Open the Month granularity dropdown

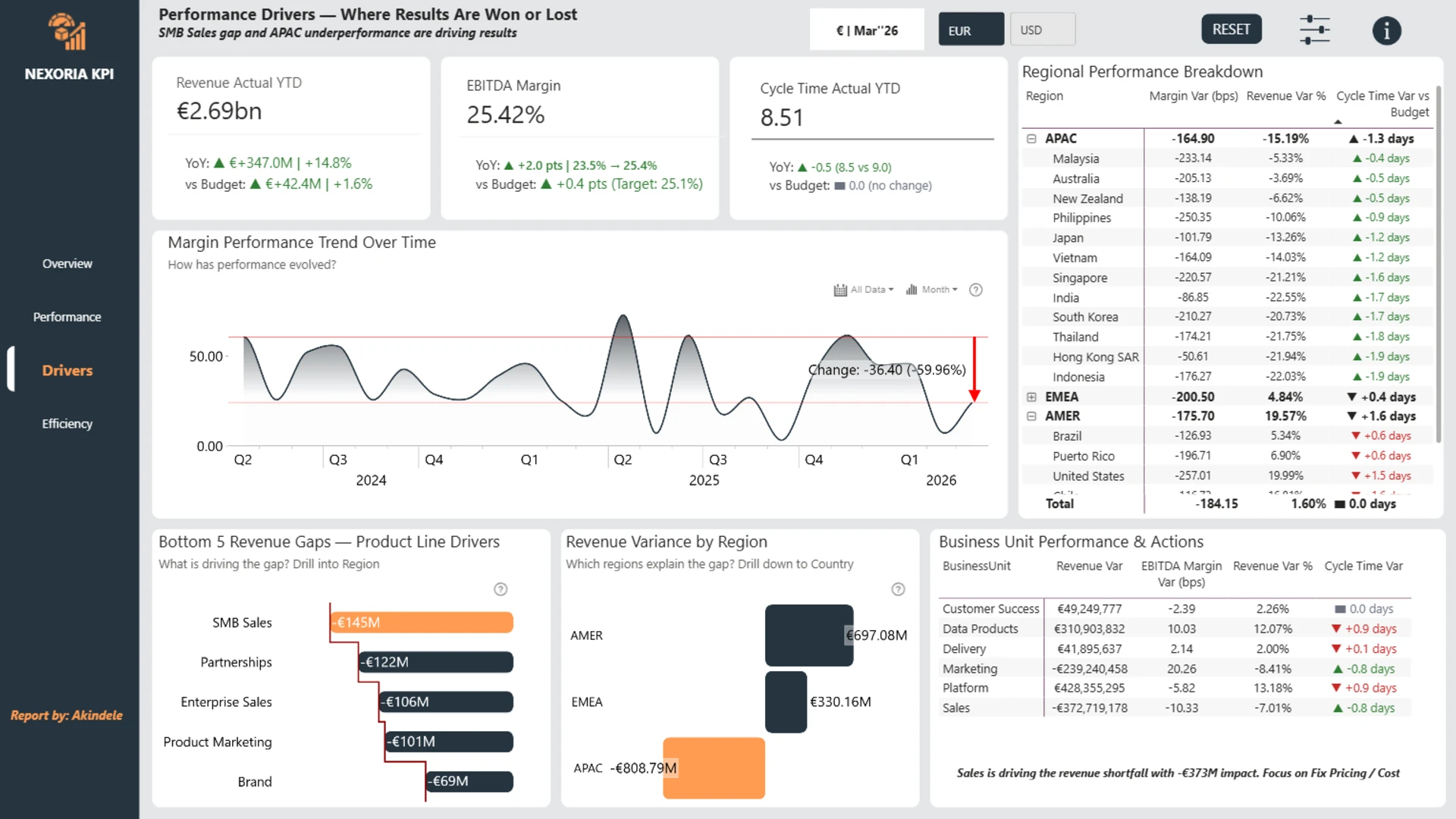click(x=939, y=290)
